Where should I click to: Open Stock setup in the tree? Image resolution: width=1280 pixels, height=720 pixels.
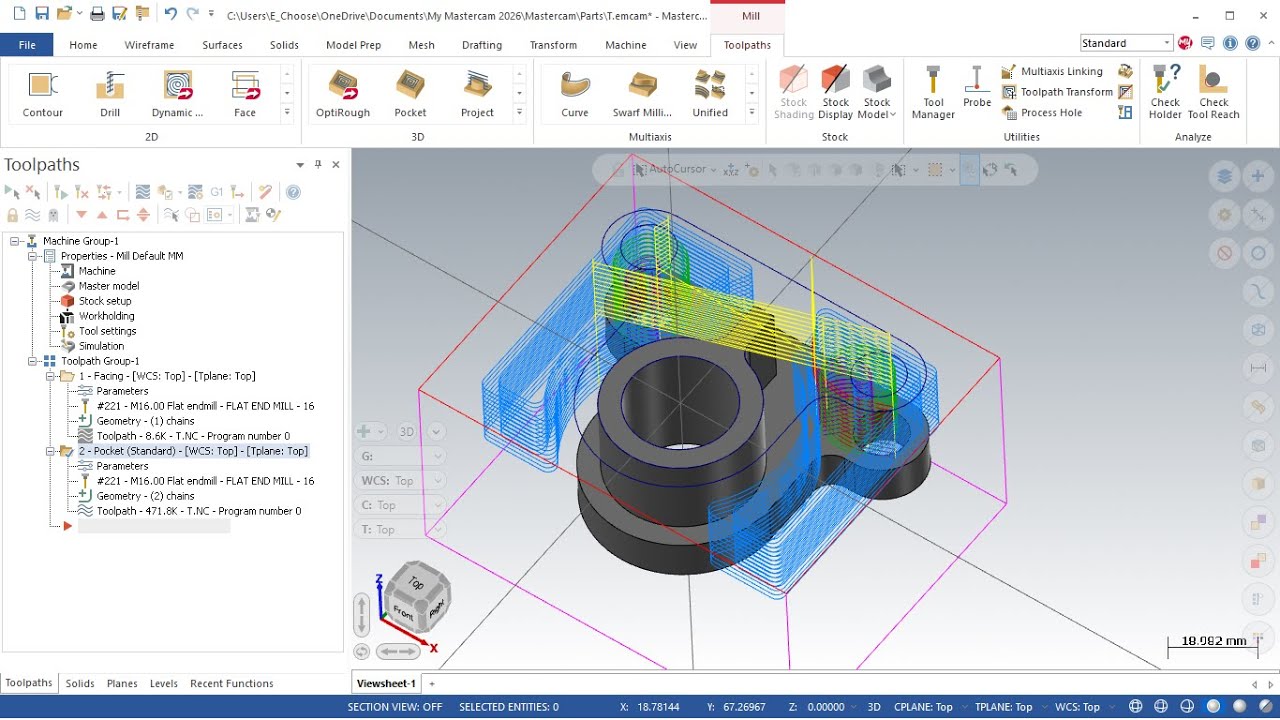point(105,301)
